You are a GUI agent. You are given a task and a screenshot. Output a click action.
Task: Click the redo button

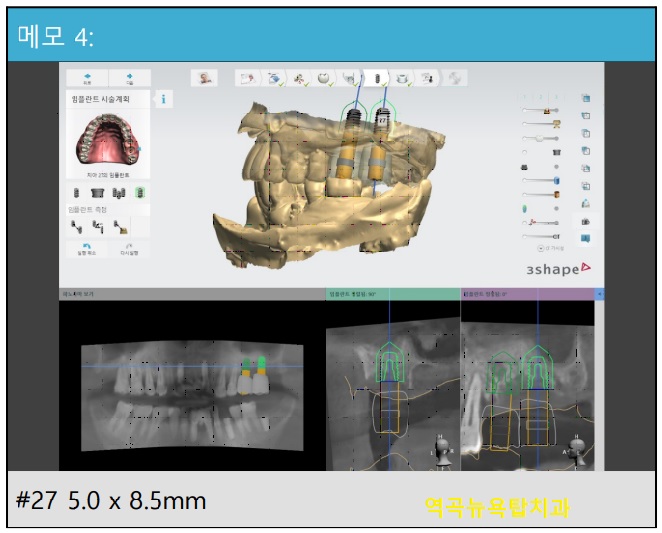[x=129, y=249]
